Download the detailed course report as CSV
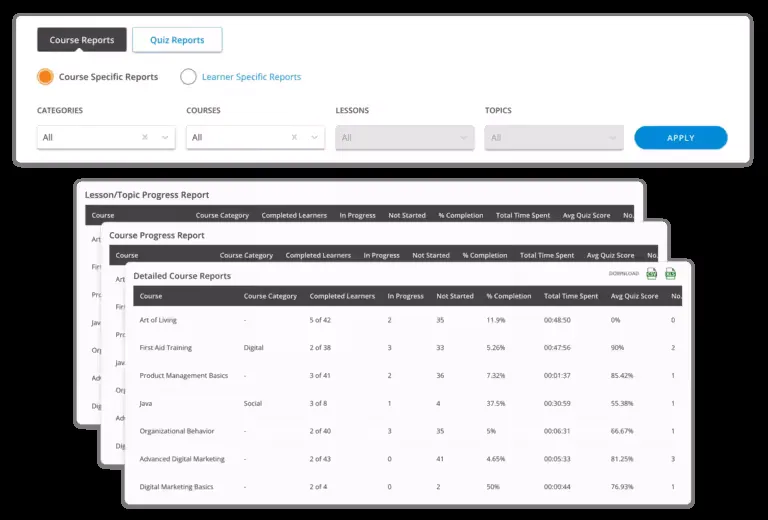The height and width of the screenshot is (520, 768). pyautogui.click(x=651, y=274)
